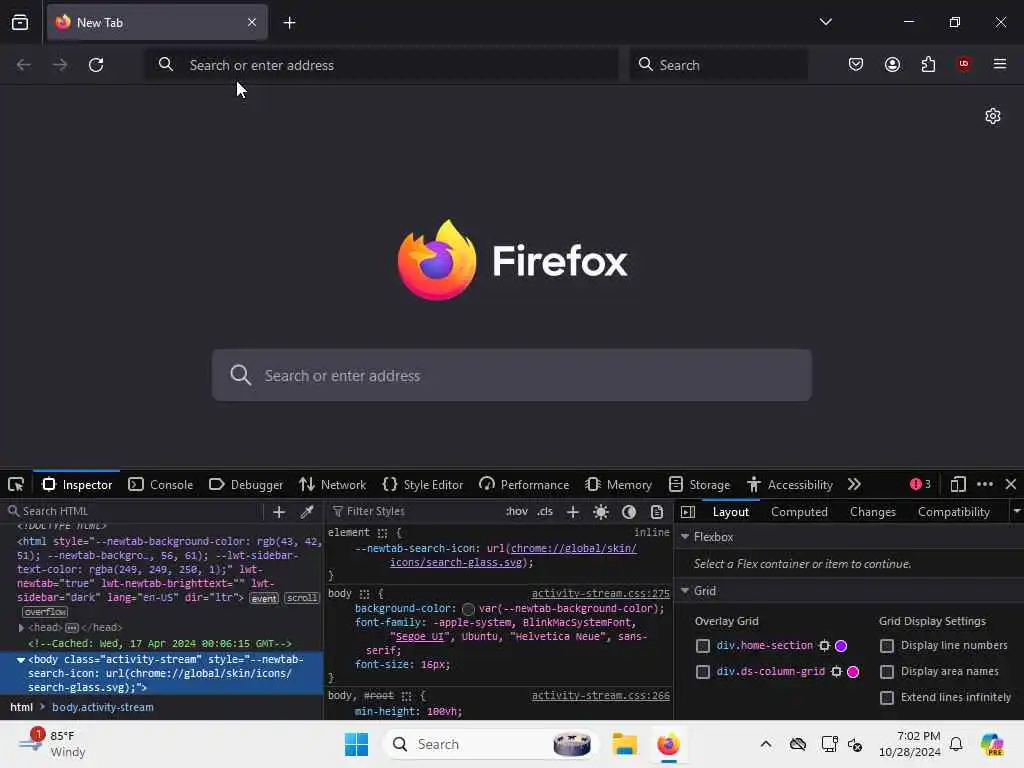This screenshot has width=1024, height=768.
Task: View the 3 errors indicator
Action: [920, 484]
